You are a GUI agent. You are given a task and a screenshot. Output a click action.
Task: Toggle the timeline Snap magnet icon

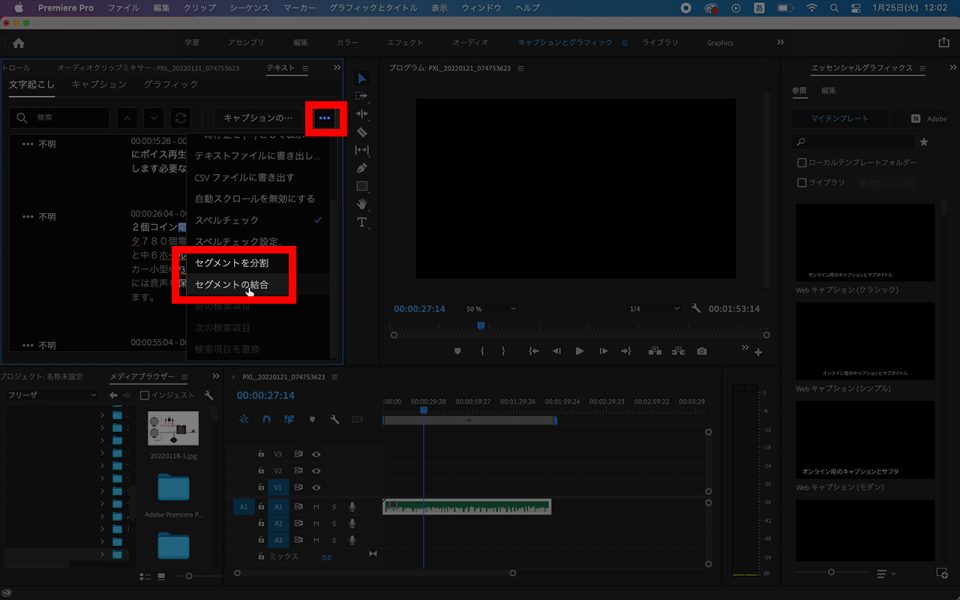pyautogui.click(x=266, y=420)
